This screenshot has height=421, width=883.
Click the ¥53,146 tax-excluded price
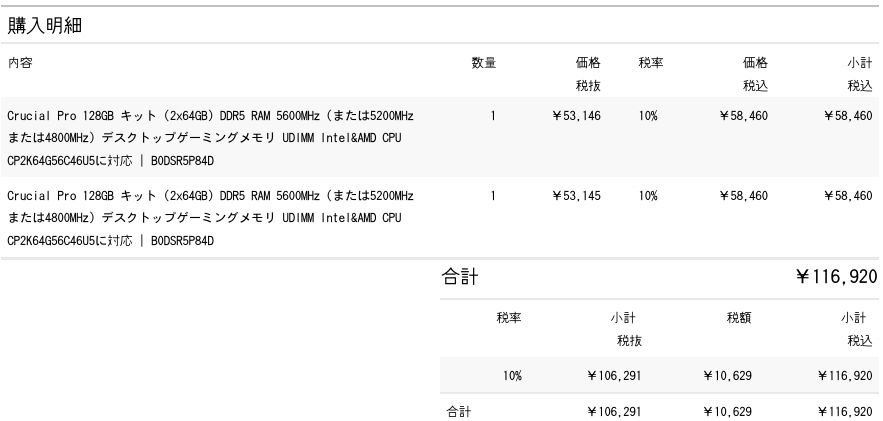(x=577, y=116)
